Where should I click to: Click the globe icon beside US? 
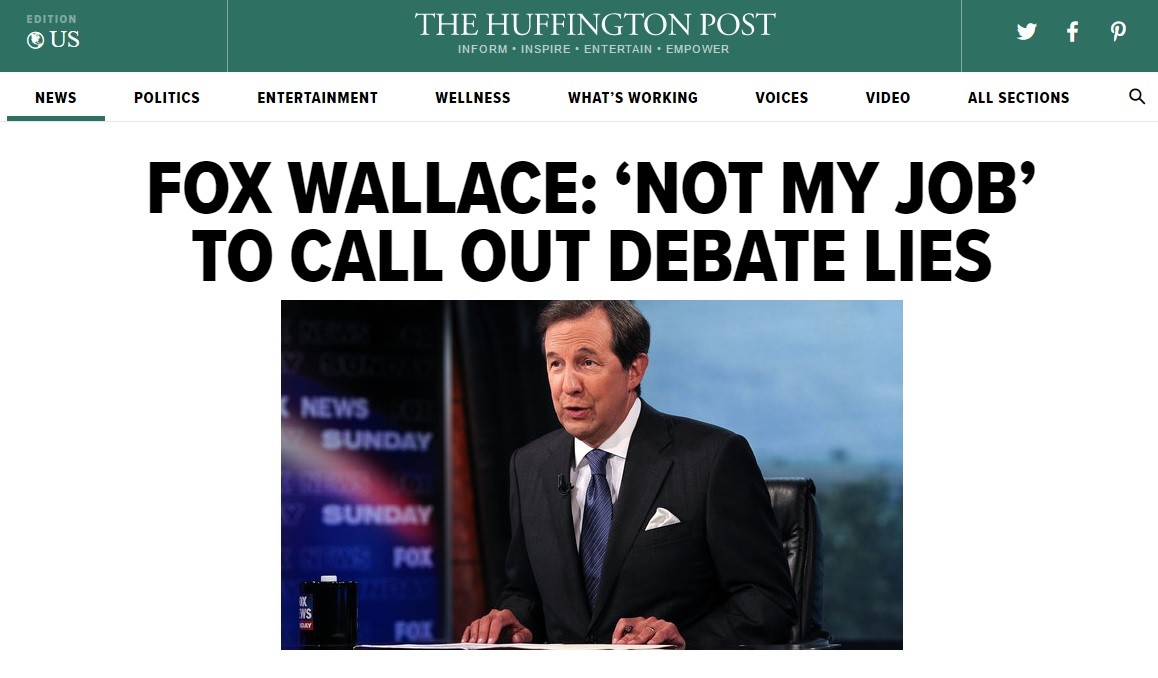coord(35,40)
